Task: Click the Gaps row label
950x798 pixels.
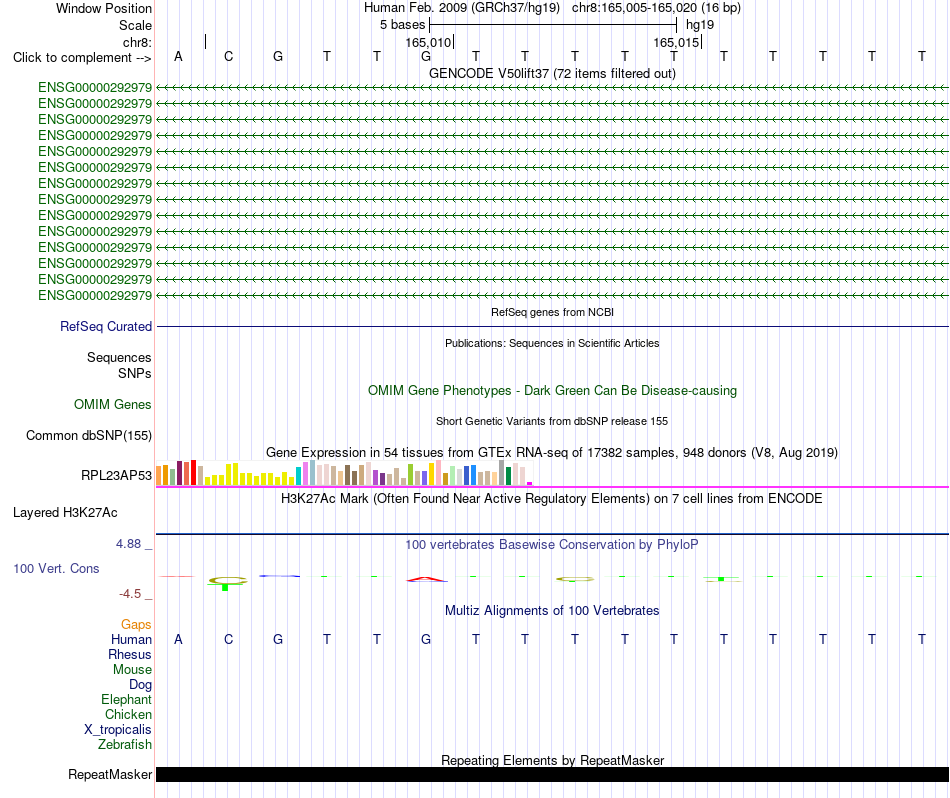Action: point(136,625)
